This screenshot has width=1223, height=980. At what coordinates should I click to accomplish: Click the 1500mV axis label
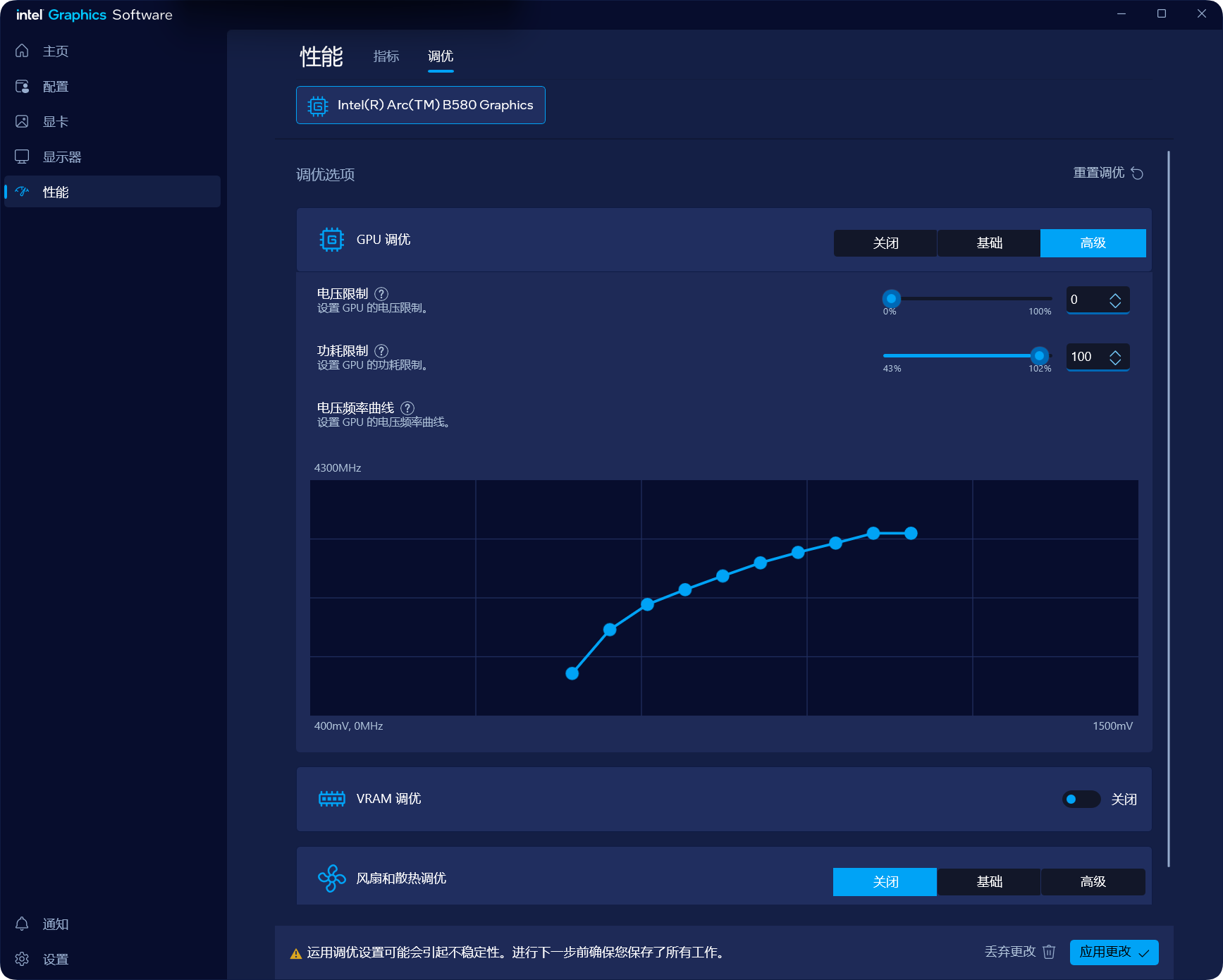coord(1112,725)
